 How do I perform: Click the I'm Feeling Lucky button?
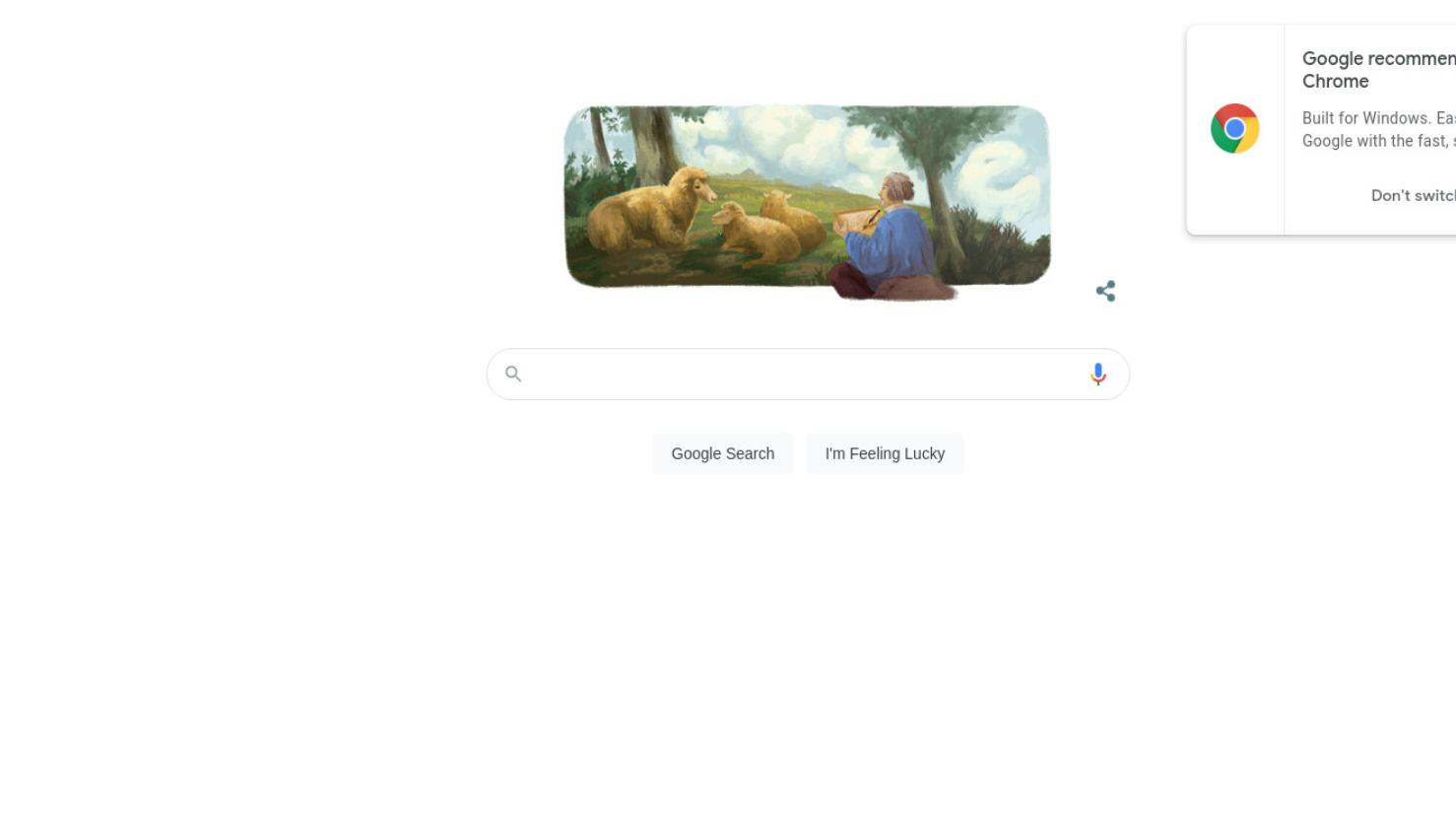click(885, 453)
